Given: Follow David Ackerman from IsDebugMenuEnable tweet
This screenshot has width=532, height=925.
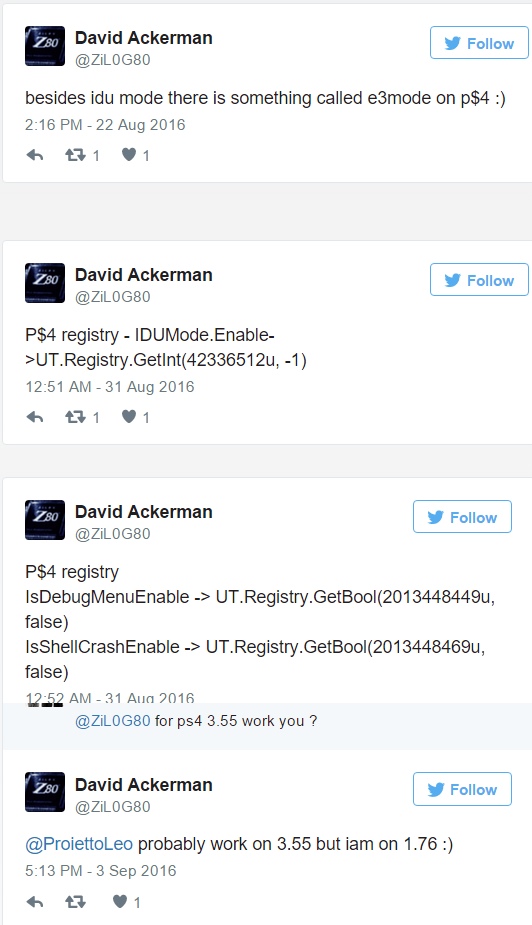Looking at the screenshot, I should (x=462, y=517).
